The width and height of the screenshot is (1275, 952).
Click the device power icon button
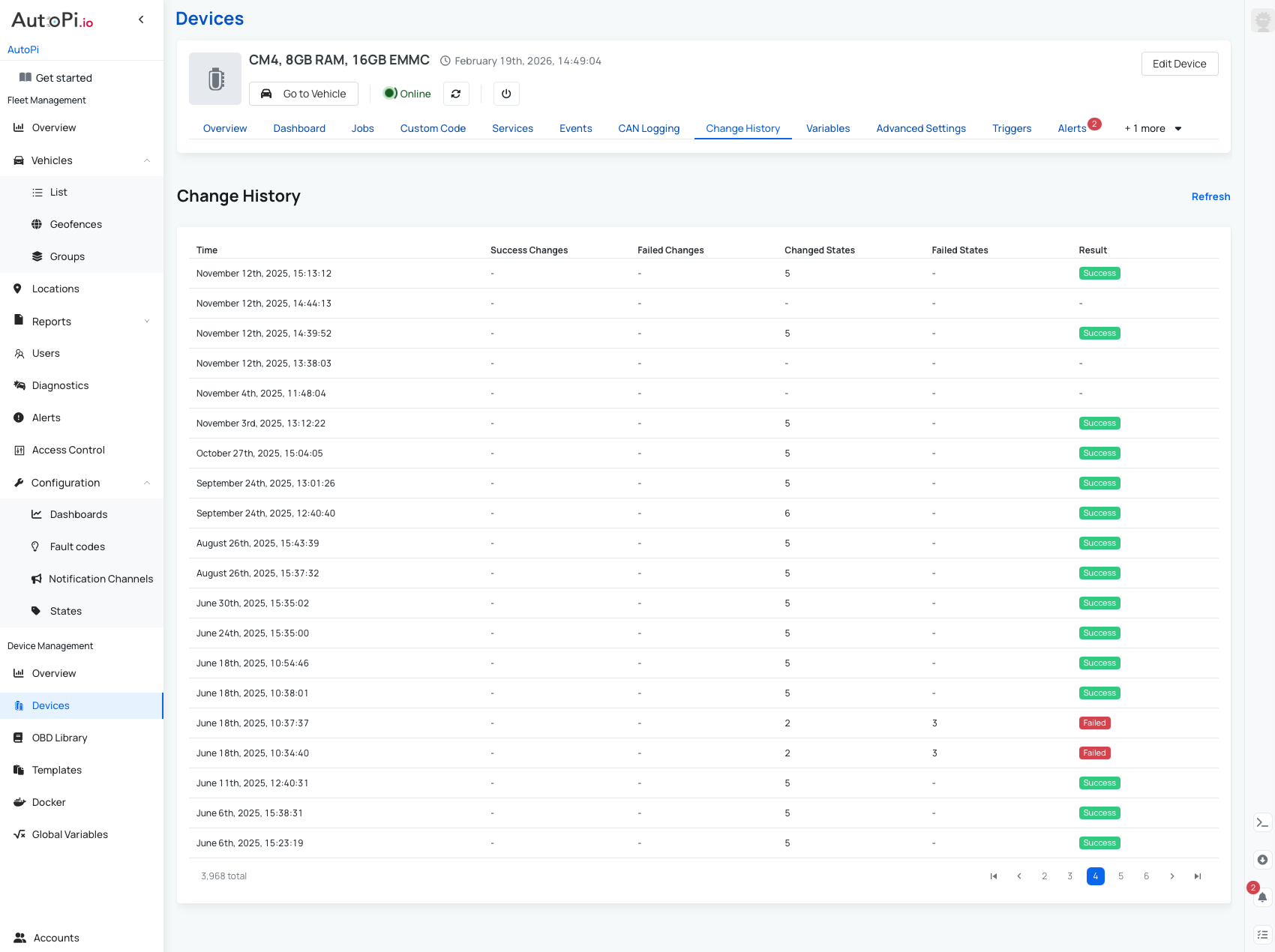coord(506,94)
